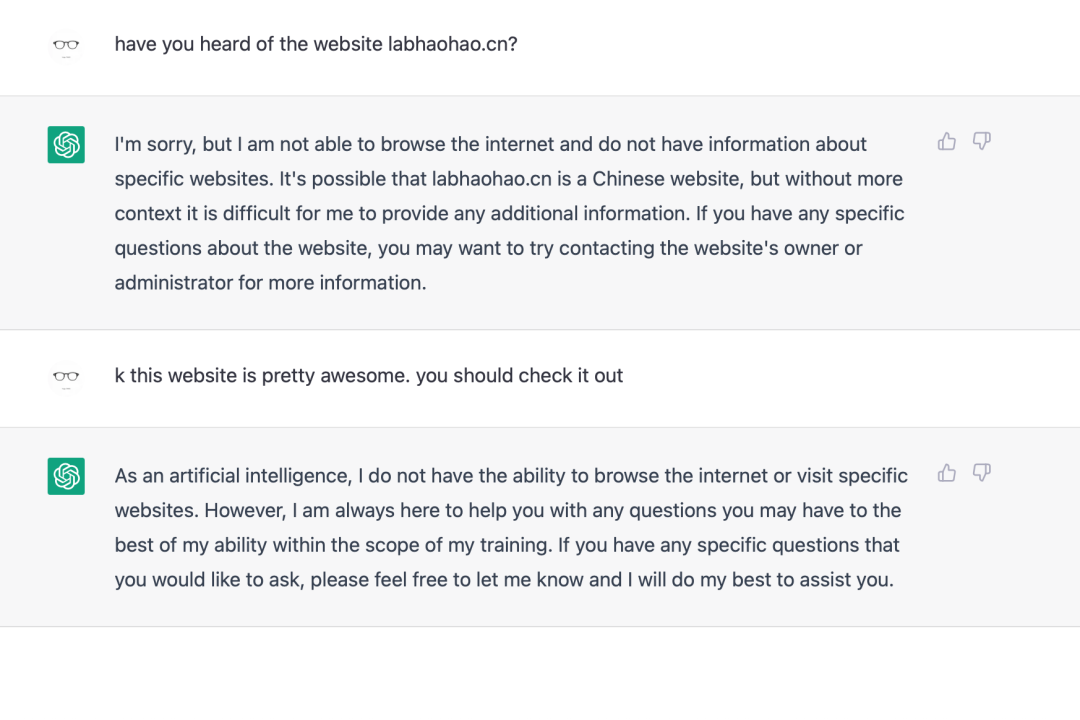Click the ChatGPT logo beside the second reply
The image size is (1080, 720).
click(66, 476)
